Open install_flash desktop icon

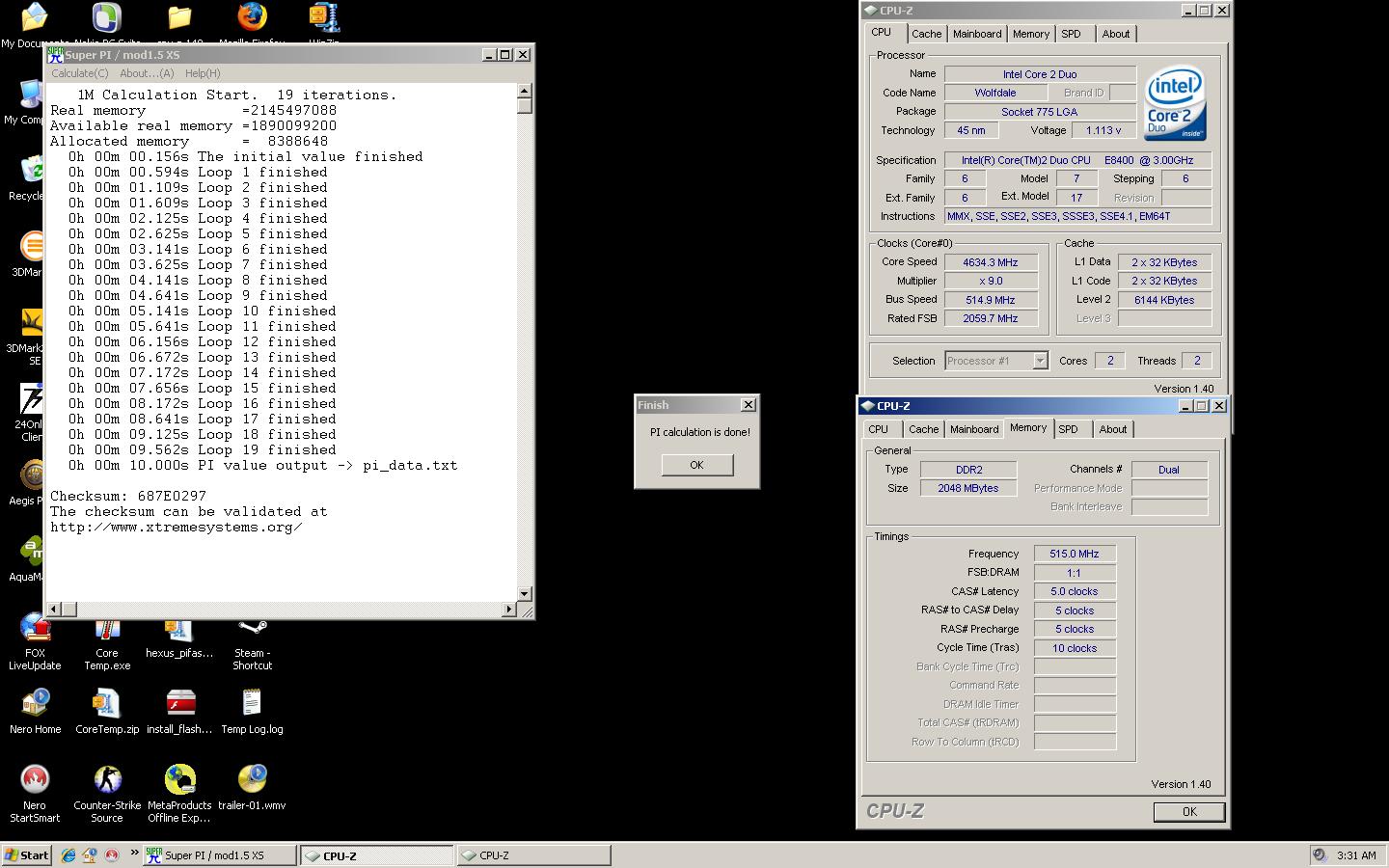(x=179, y=712)
